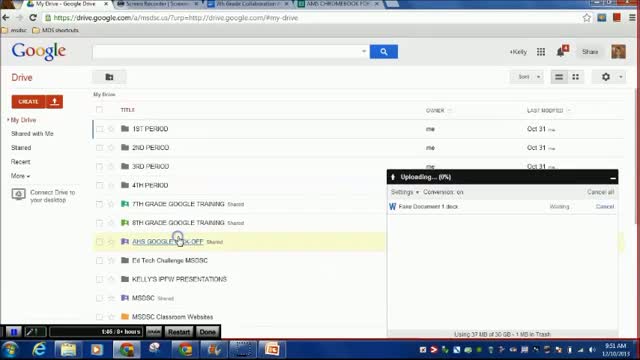Switch to grid view
This screenshot has width=640, height=360.
tap(576, 77)
